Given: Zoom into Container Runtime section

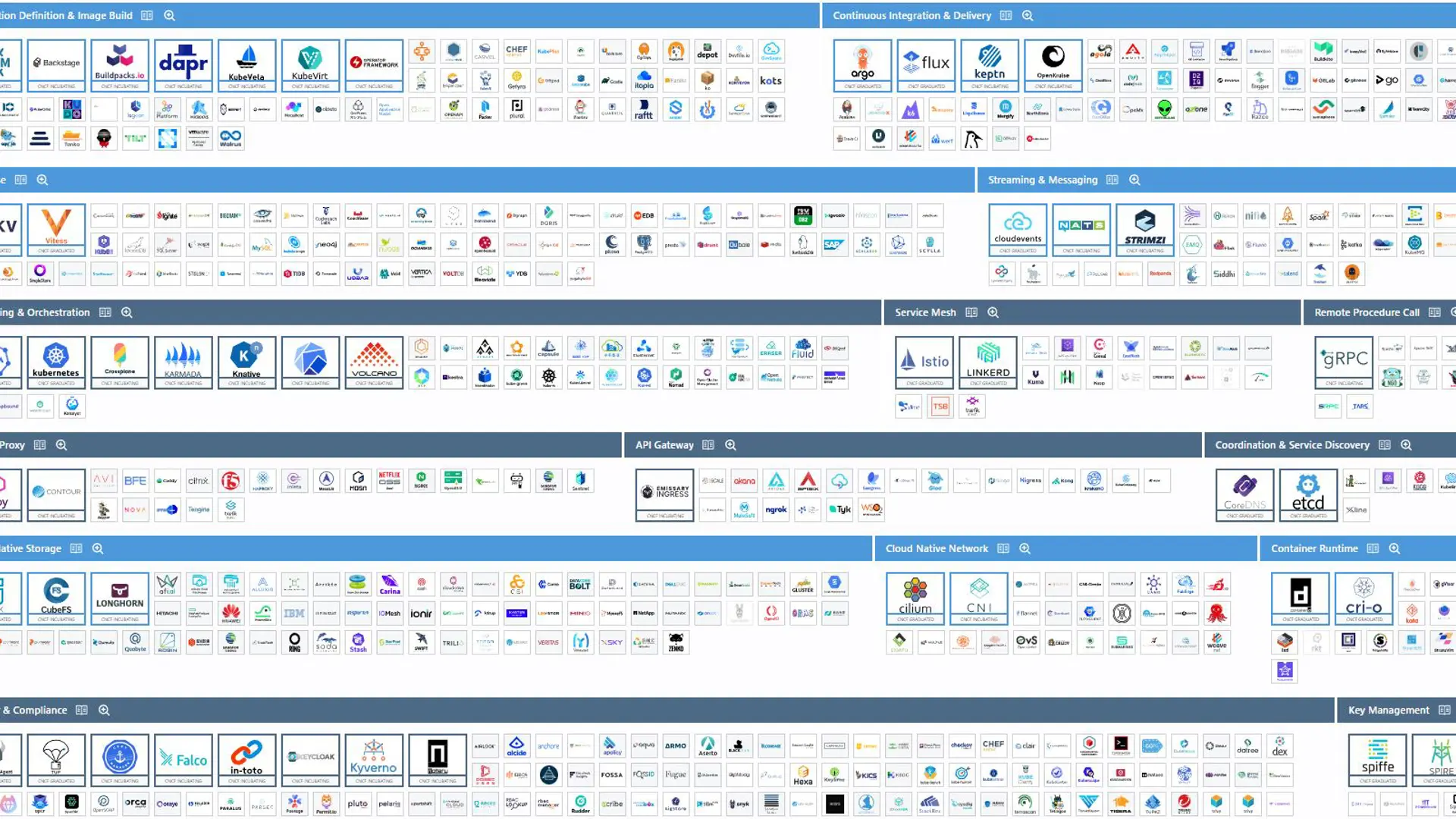Looking at the screenshot, I should click(1394, 548).
